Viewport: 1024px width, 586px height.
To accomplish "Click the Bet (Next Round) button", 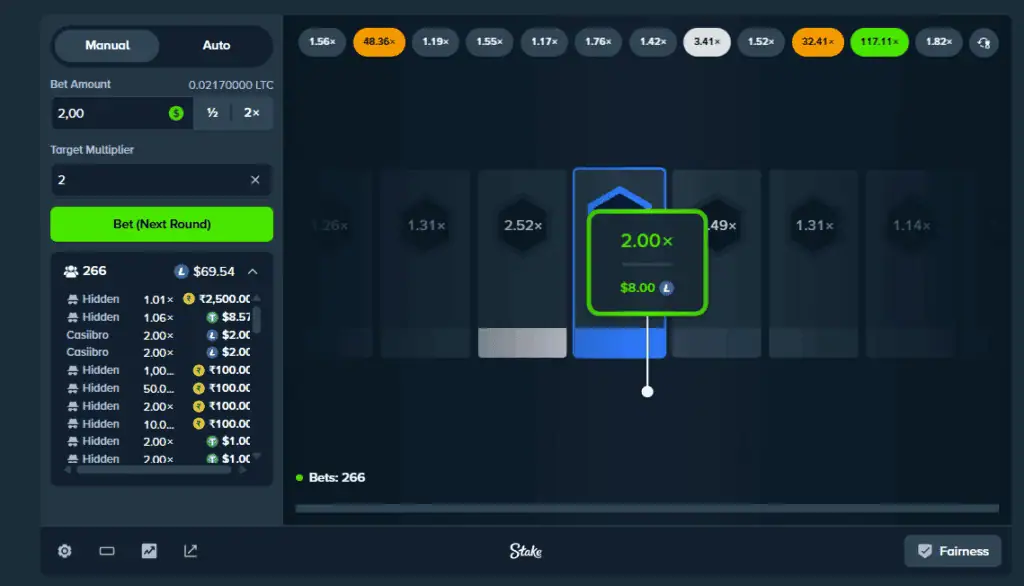I will coord(161,224).
